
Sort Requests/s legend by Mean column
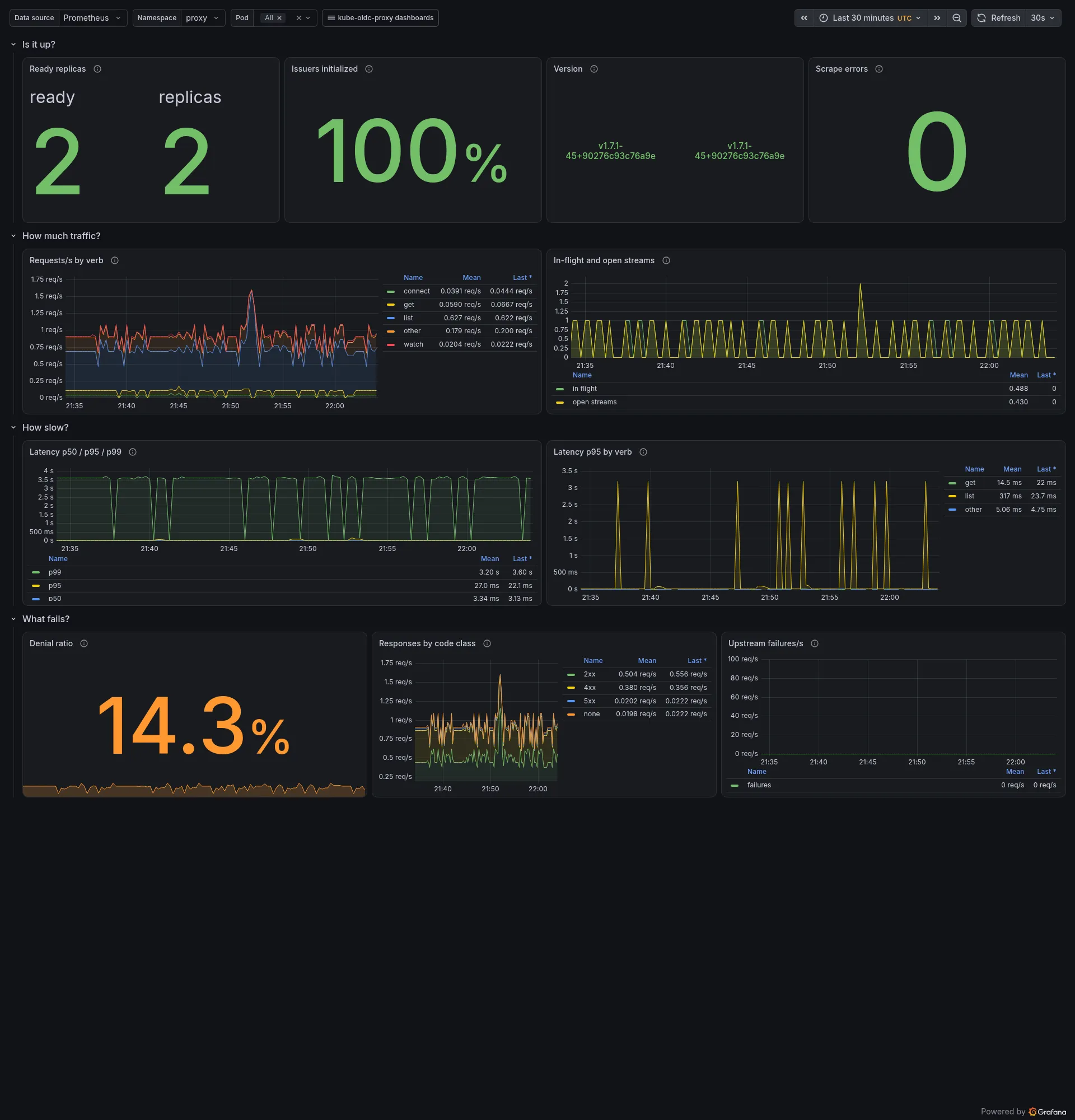click(471, 278)
